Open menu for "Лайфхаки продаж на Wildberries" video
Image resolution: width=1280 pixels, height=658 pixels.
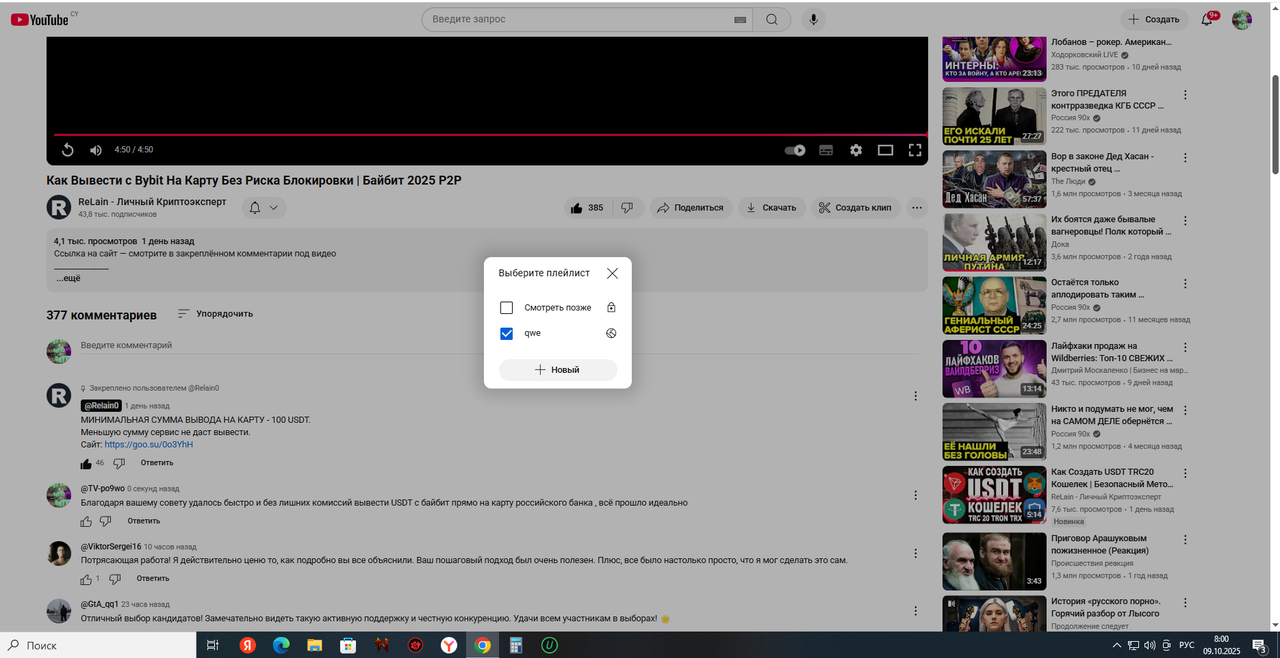(x=1186, y=346)
